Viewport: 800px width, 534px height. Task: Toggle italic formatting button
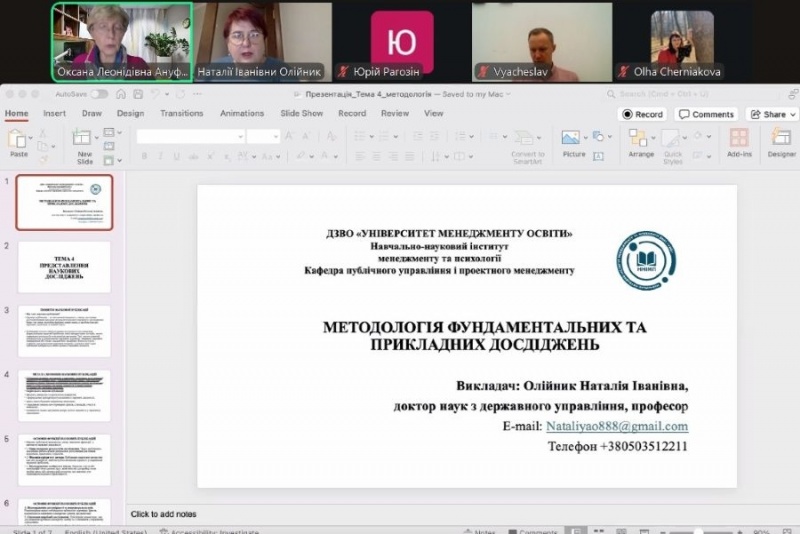coord(159,156)
